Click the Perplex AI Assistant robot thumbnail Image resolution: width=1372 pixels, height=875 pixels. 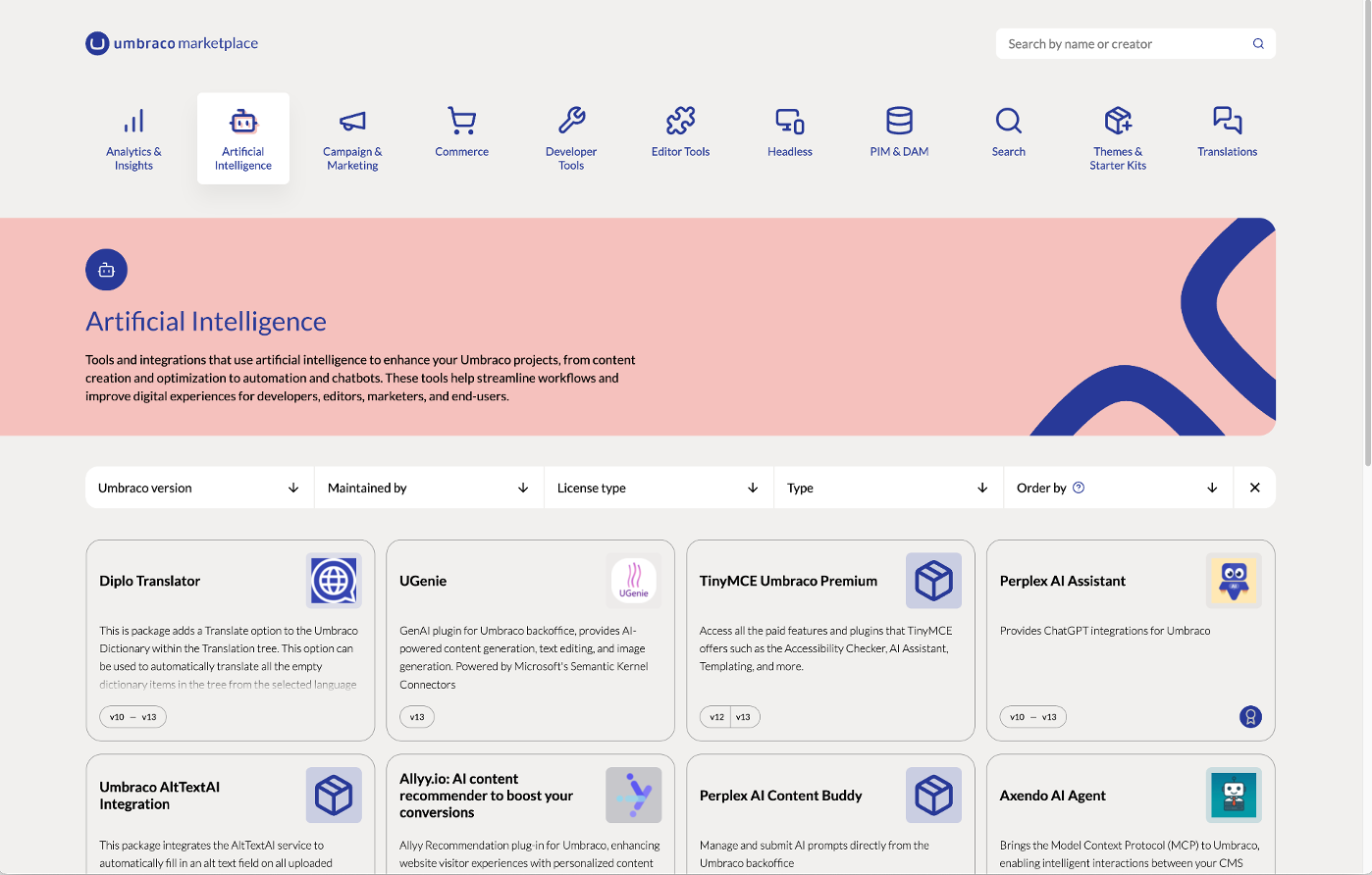coord(1234,581)
